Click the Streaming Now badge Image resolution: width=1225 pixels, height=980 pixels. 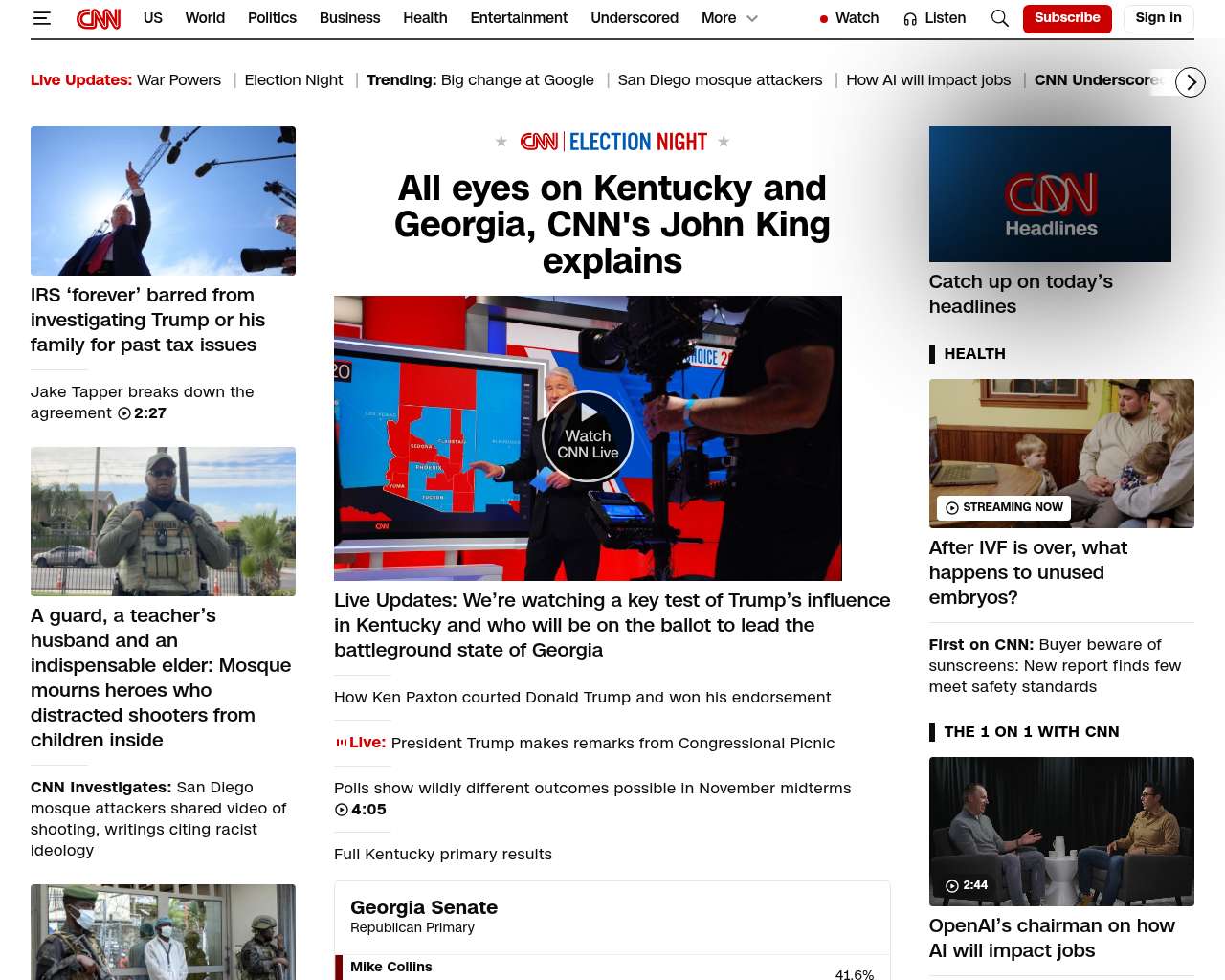tap(1004, 507)
